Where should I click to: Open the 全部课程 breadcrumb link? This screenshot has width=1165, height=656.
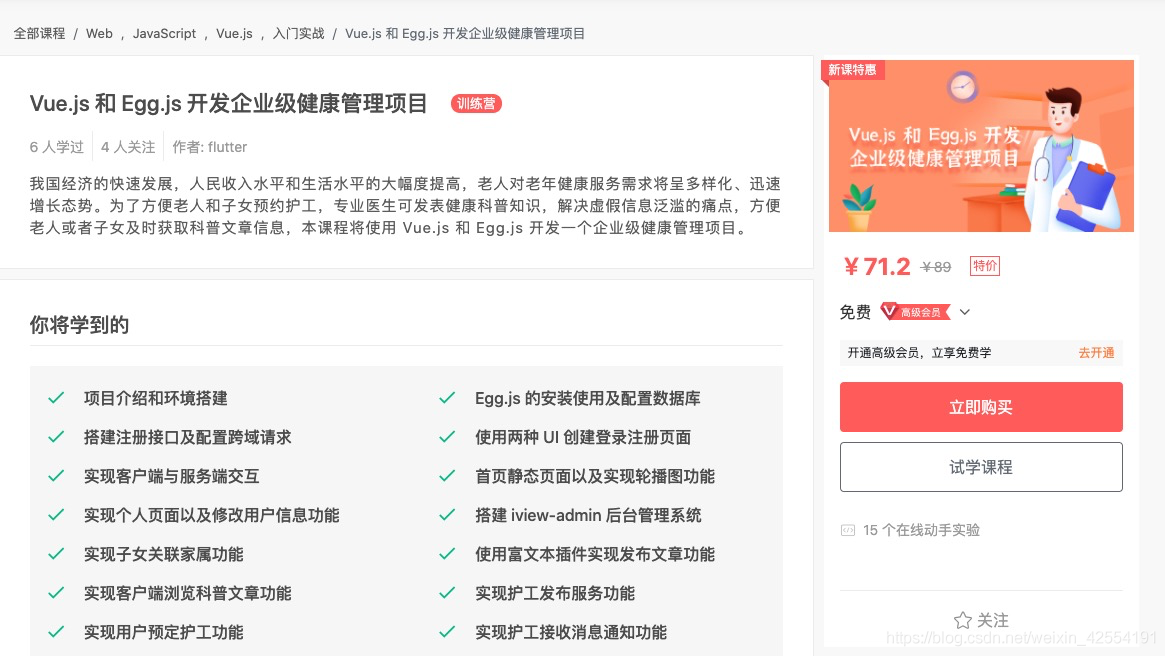(39, 33)
